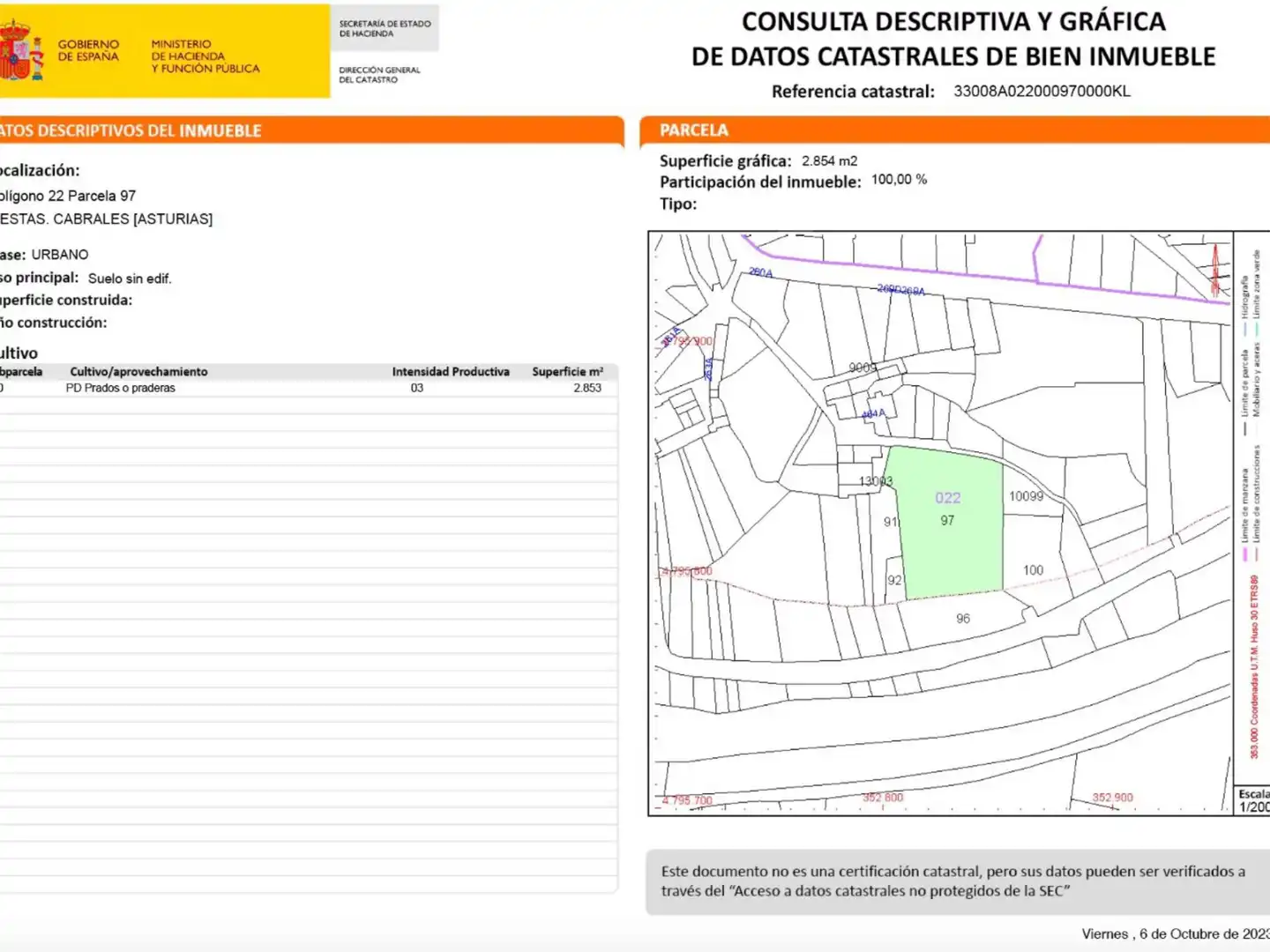Click the "97" parcel number on the map
The image size is (1270, 952).
tap(947, 521)
